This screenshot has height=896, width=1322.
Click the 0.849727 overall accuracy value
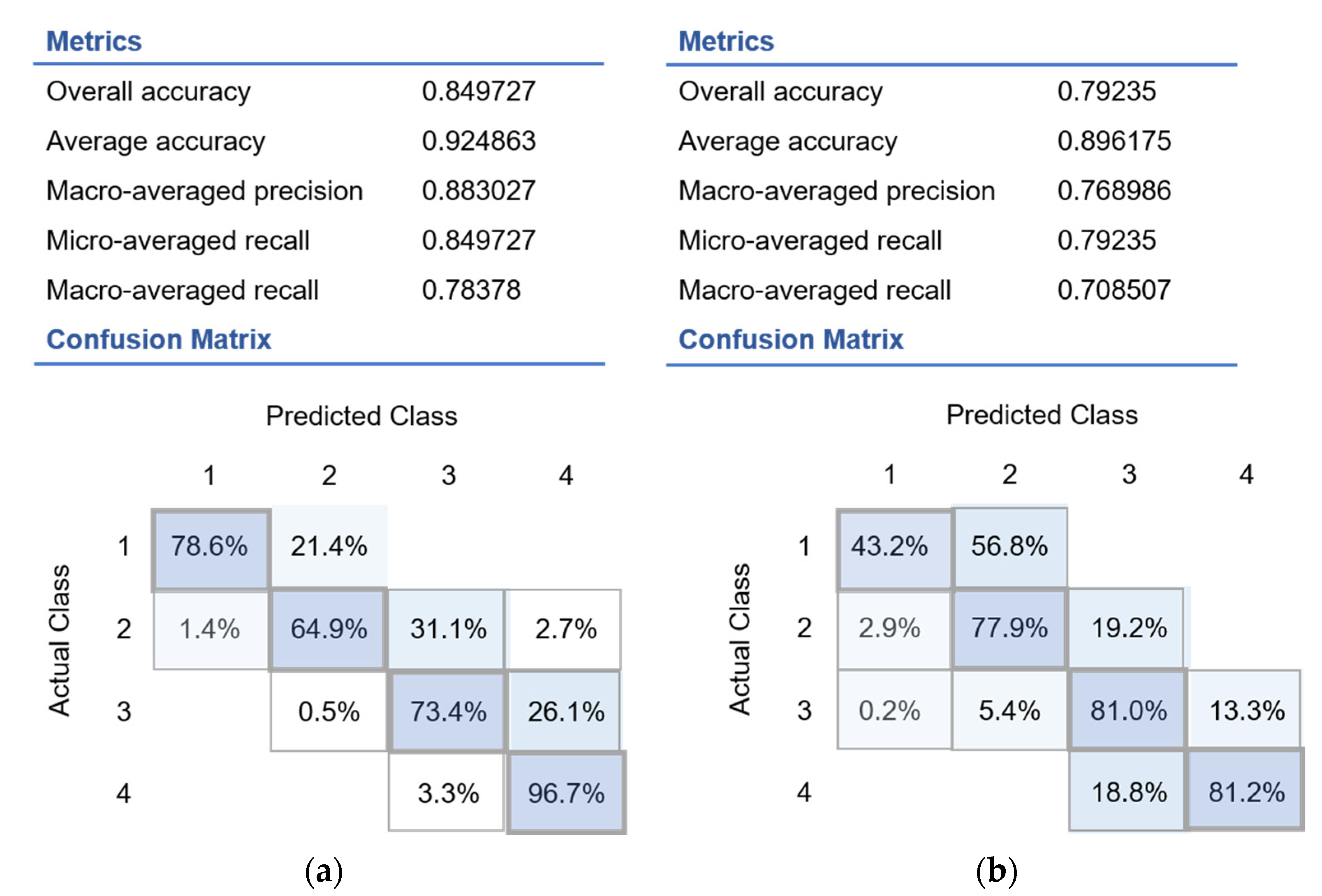tap(478, 92)
